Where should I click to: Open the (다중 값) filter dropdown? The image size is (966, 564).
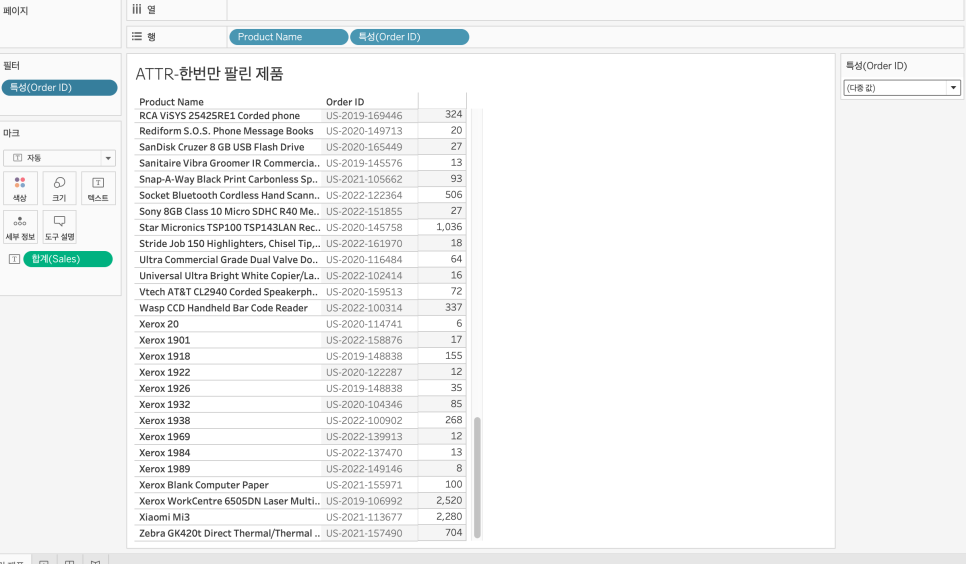point(902,88)
